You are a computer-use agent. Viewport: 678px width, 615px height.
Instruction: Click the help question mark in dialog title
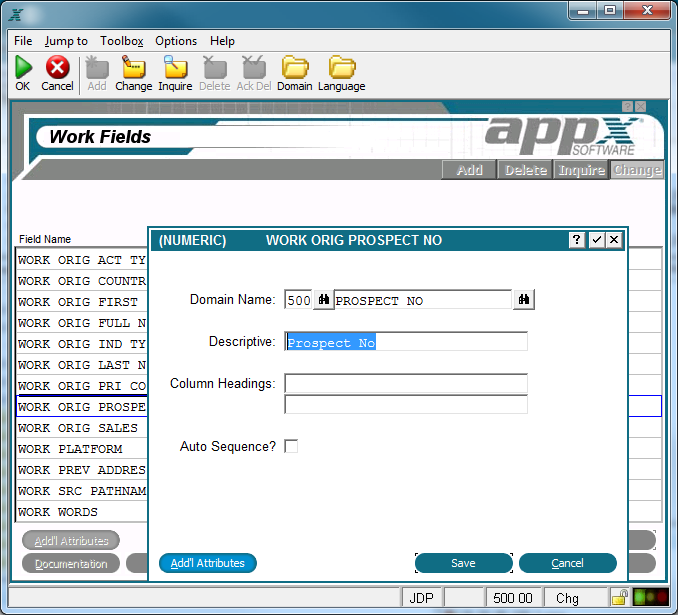click(577, 240)
